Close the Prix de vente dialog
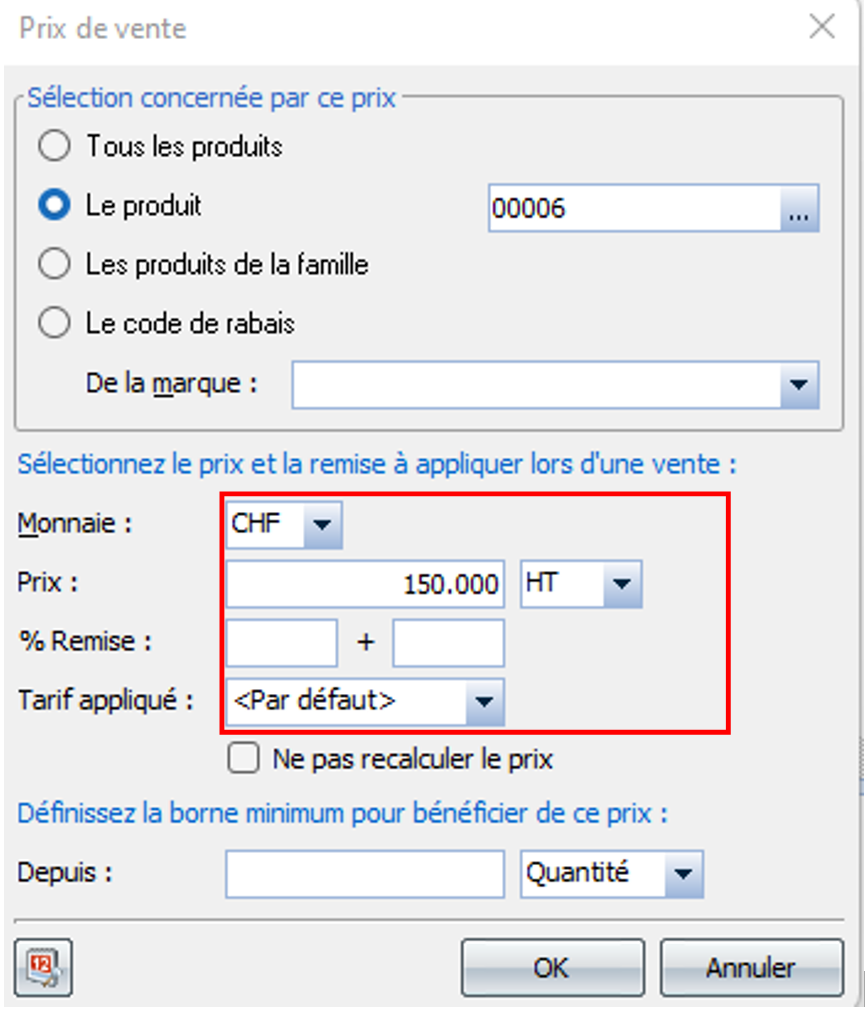 click(x=822, y=27)
